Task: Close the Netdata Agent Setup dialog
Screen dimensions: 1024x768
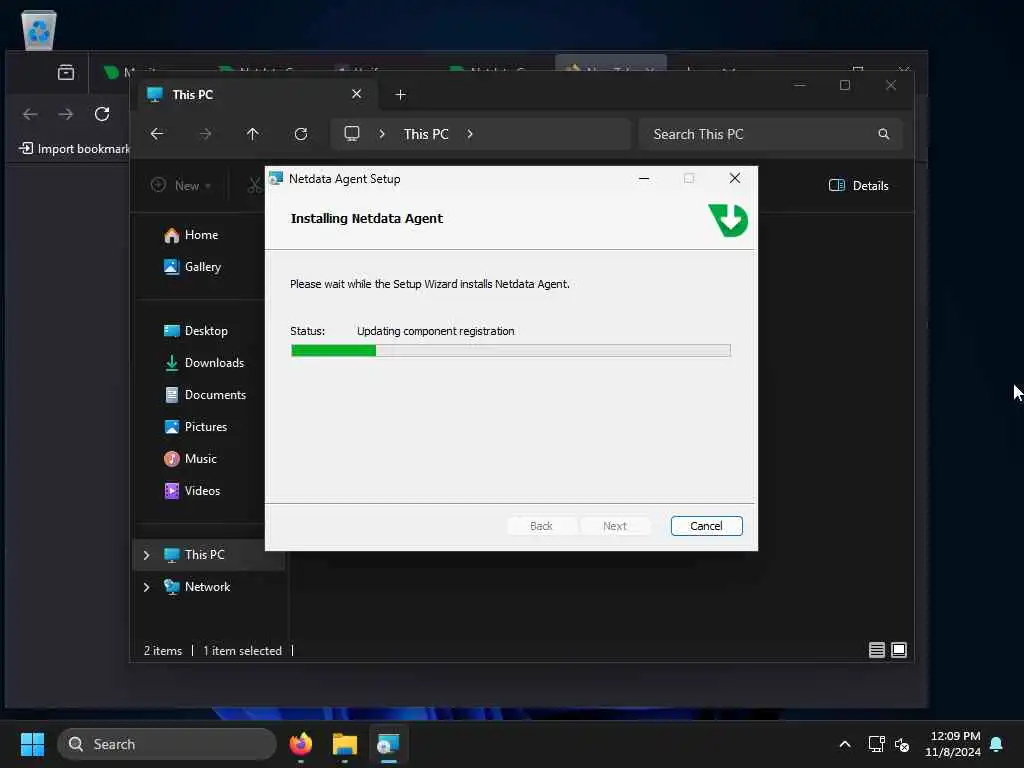Action: [x=734, y=178]
